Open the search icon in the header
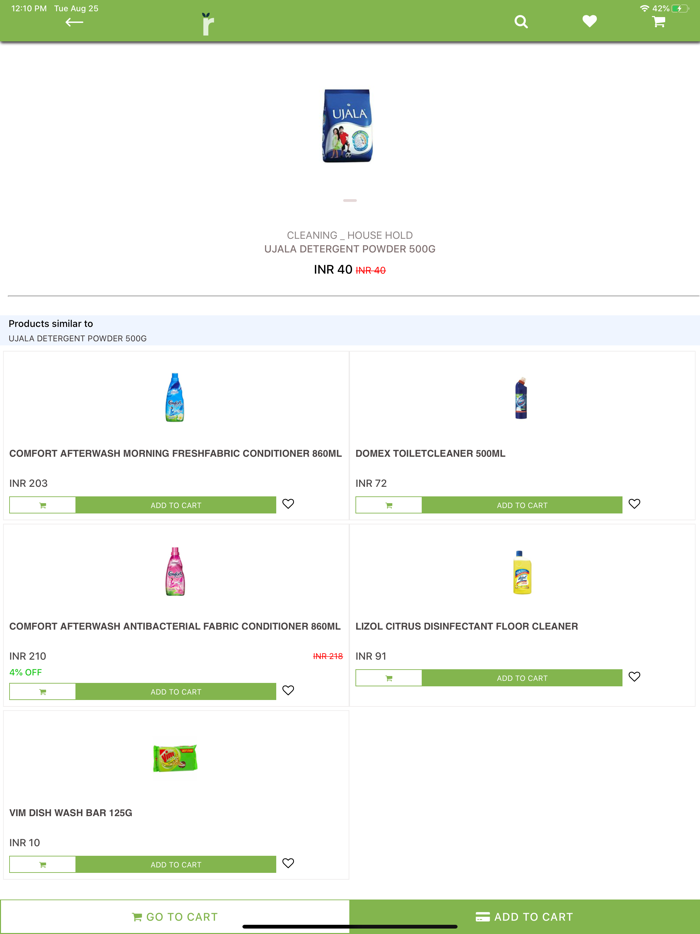This screenshot has width=700, height=934. click(x=521, y=21)
